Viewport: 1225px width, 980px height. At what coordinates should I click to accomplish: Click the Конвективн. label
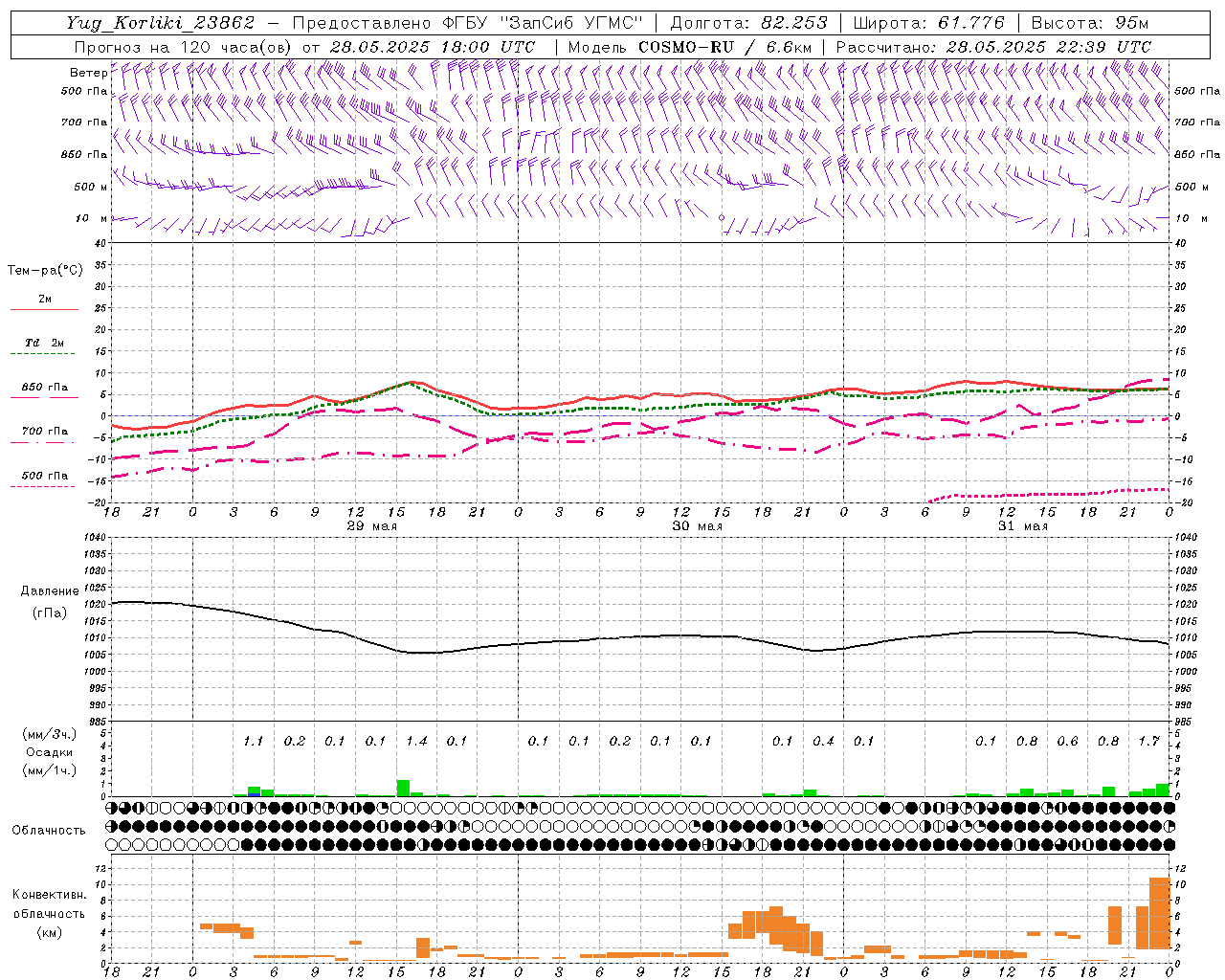(x=50, y=895)
